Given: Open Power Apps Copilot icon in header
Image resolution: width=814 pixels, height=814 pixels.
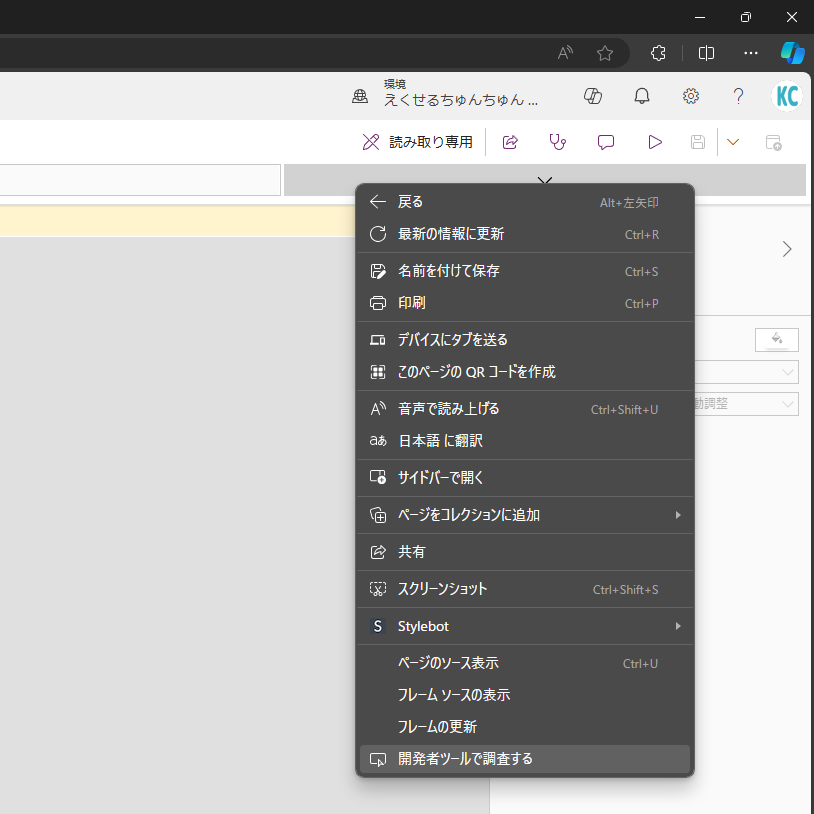Looking at the screenshot, I should coord(593,96).
